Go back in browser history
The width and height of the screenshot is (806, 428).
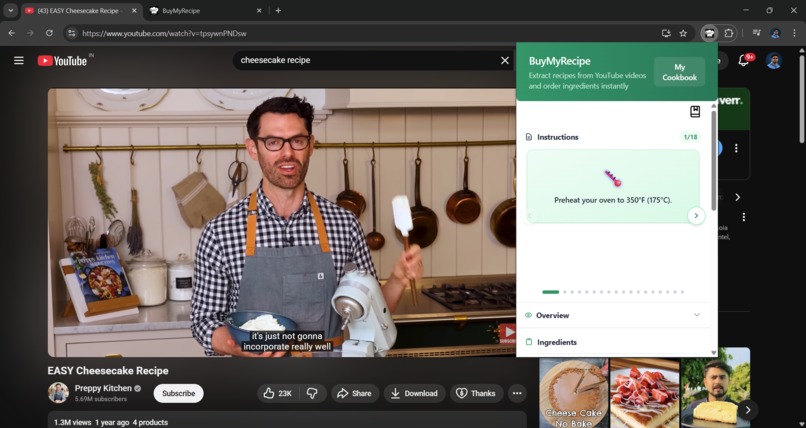click(12, 33)
